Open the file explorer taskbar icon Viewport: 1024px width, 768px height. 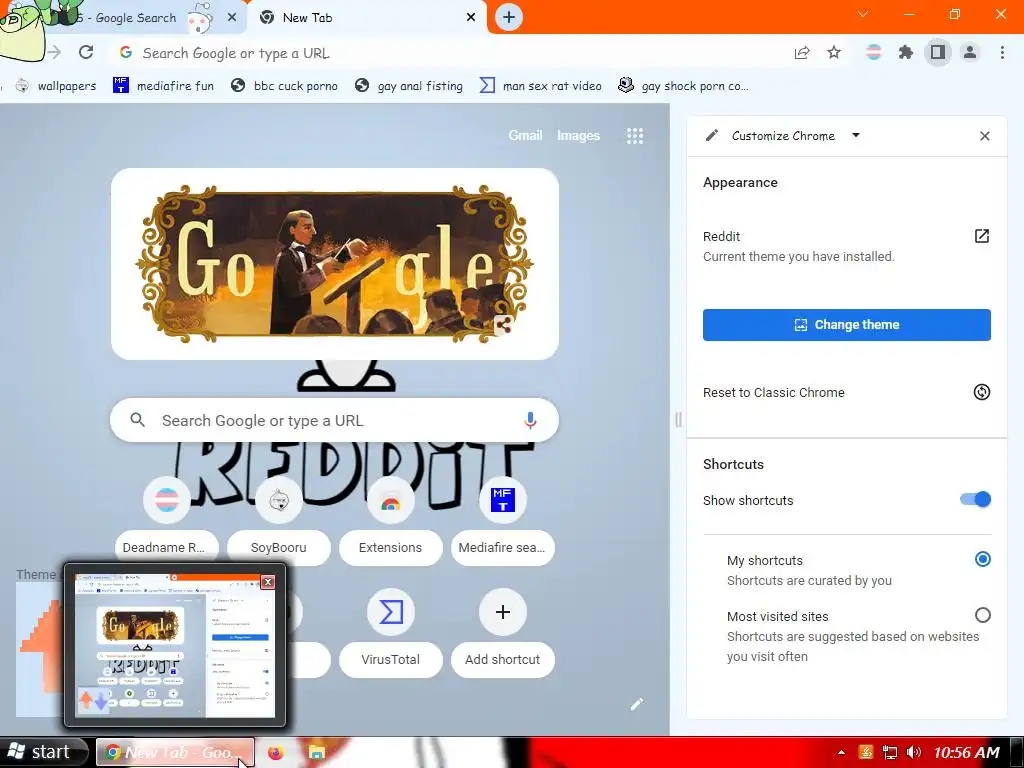(317, 753)
